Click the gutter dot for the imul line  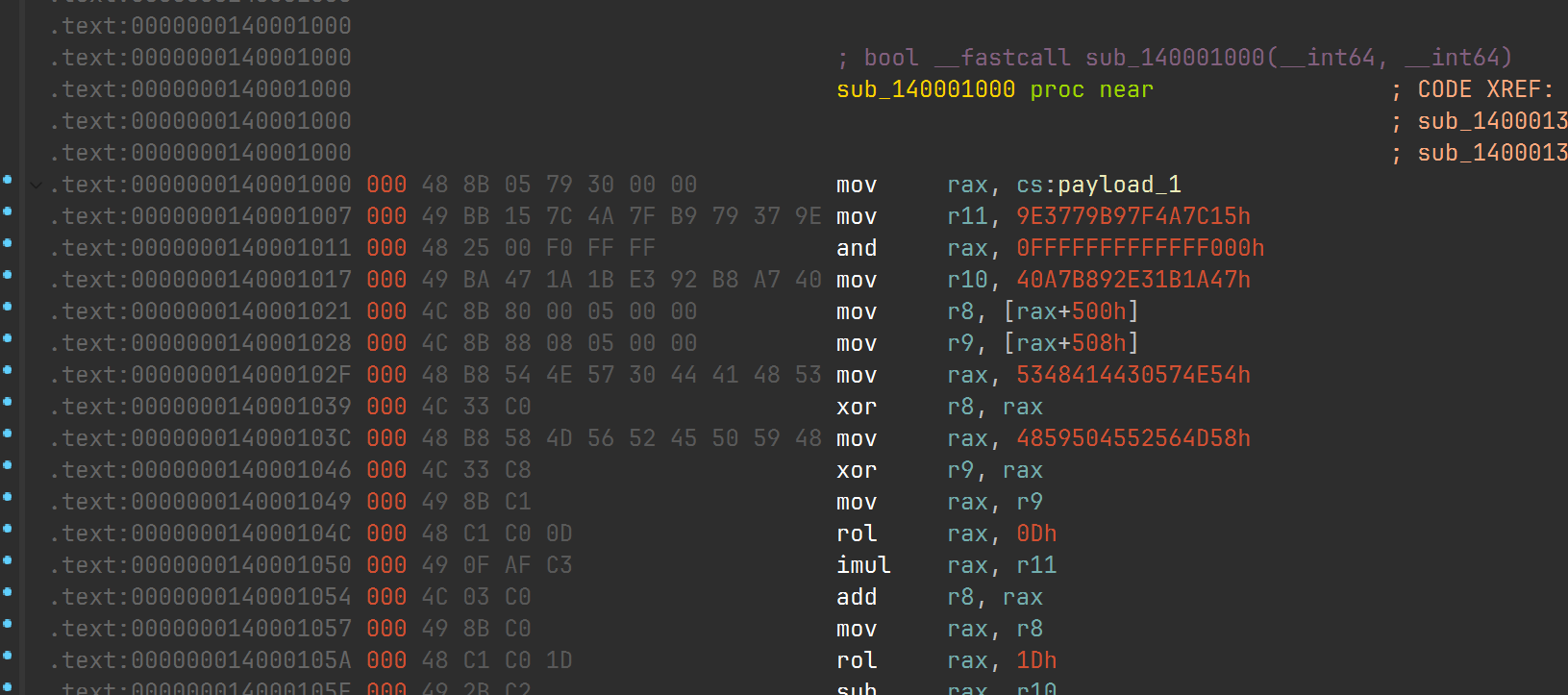pos(8,560)
